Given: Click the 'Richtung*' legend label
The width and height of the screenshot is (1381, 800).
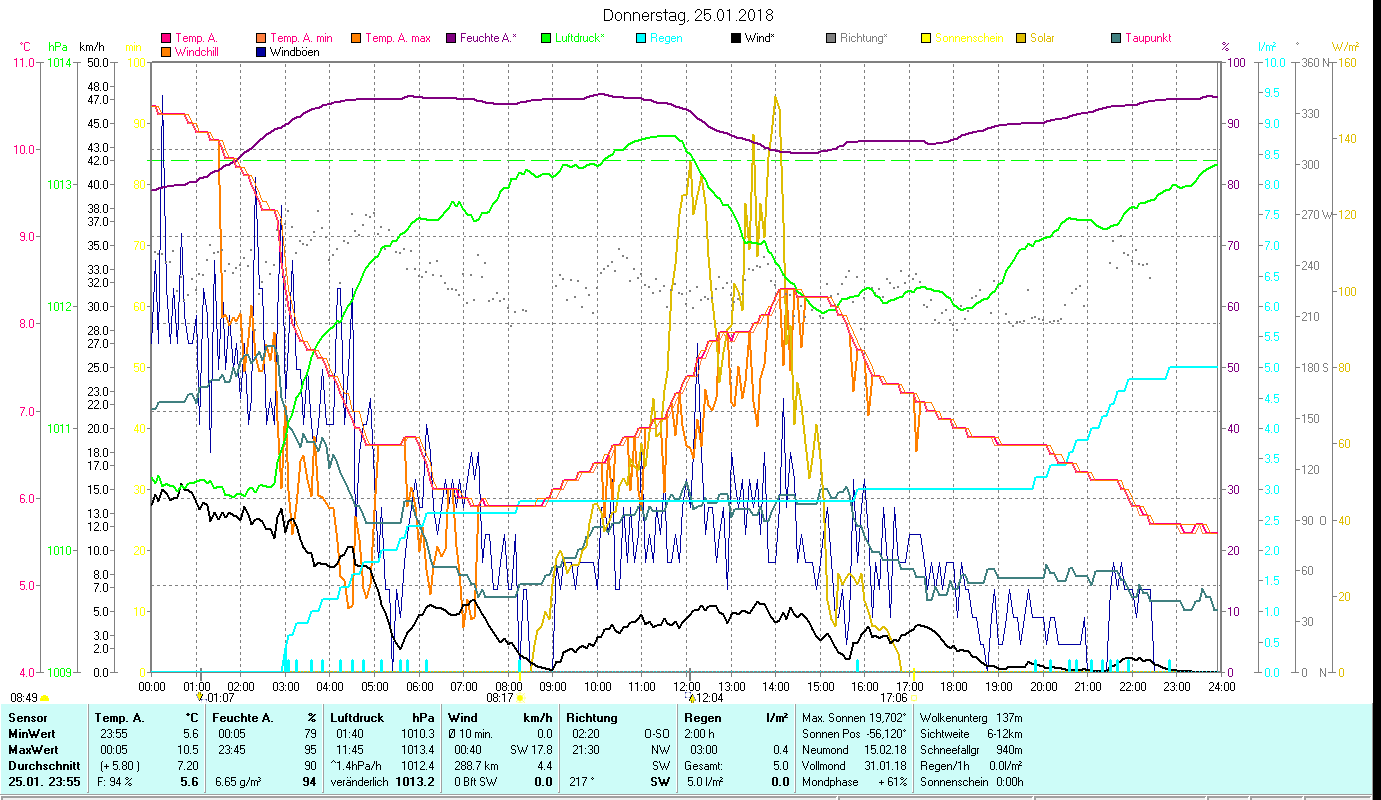Looking at the screenshot, I should point(864,39).
